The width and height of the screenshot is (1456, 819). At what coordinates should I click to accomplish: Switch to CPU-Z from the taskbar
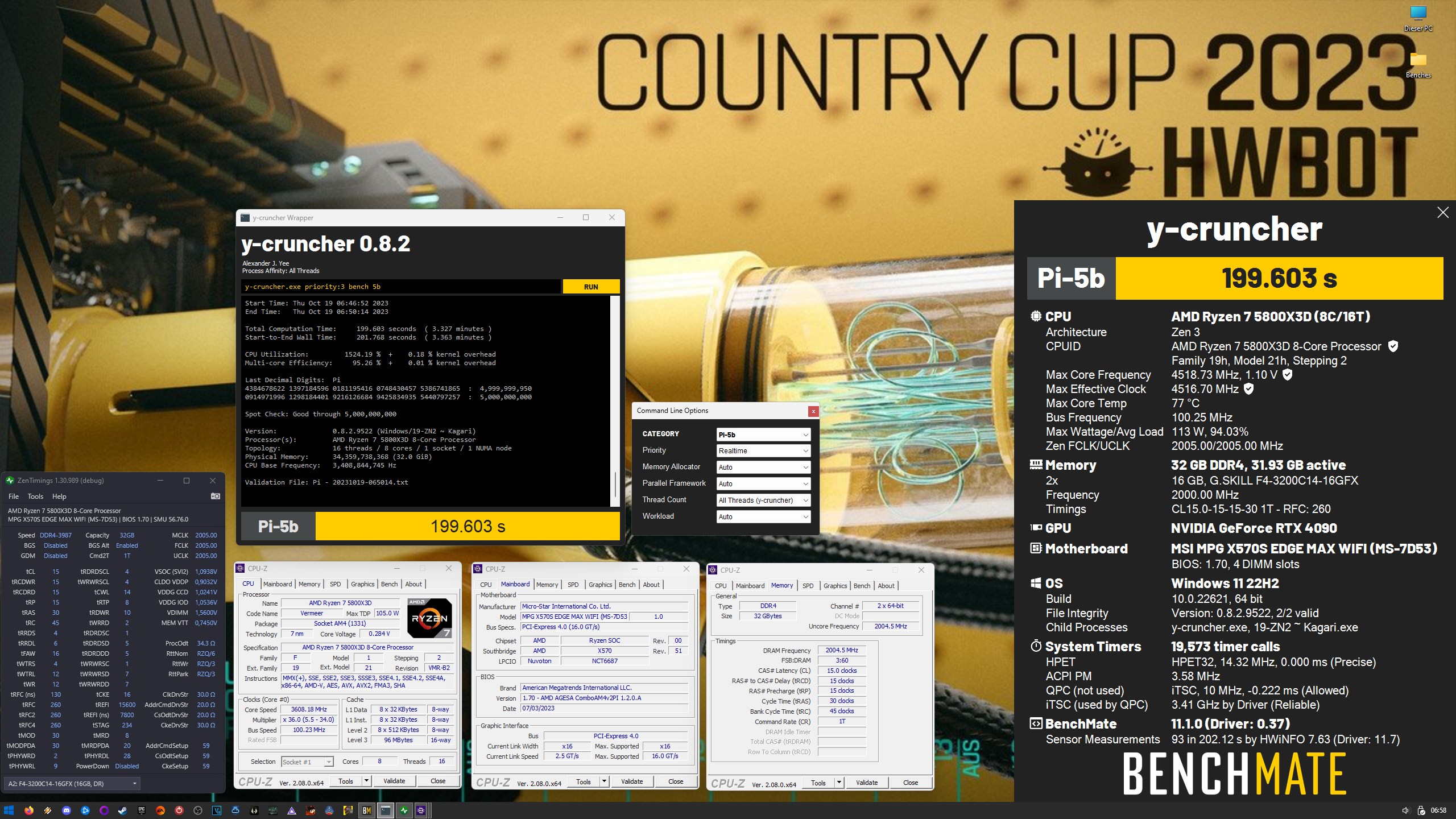[x=421, y=810]
